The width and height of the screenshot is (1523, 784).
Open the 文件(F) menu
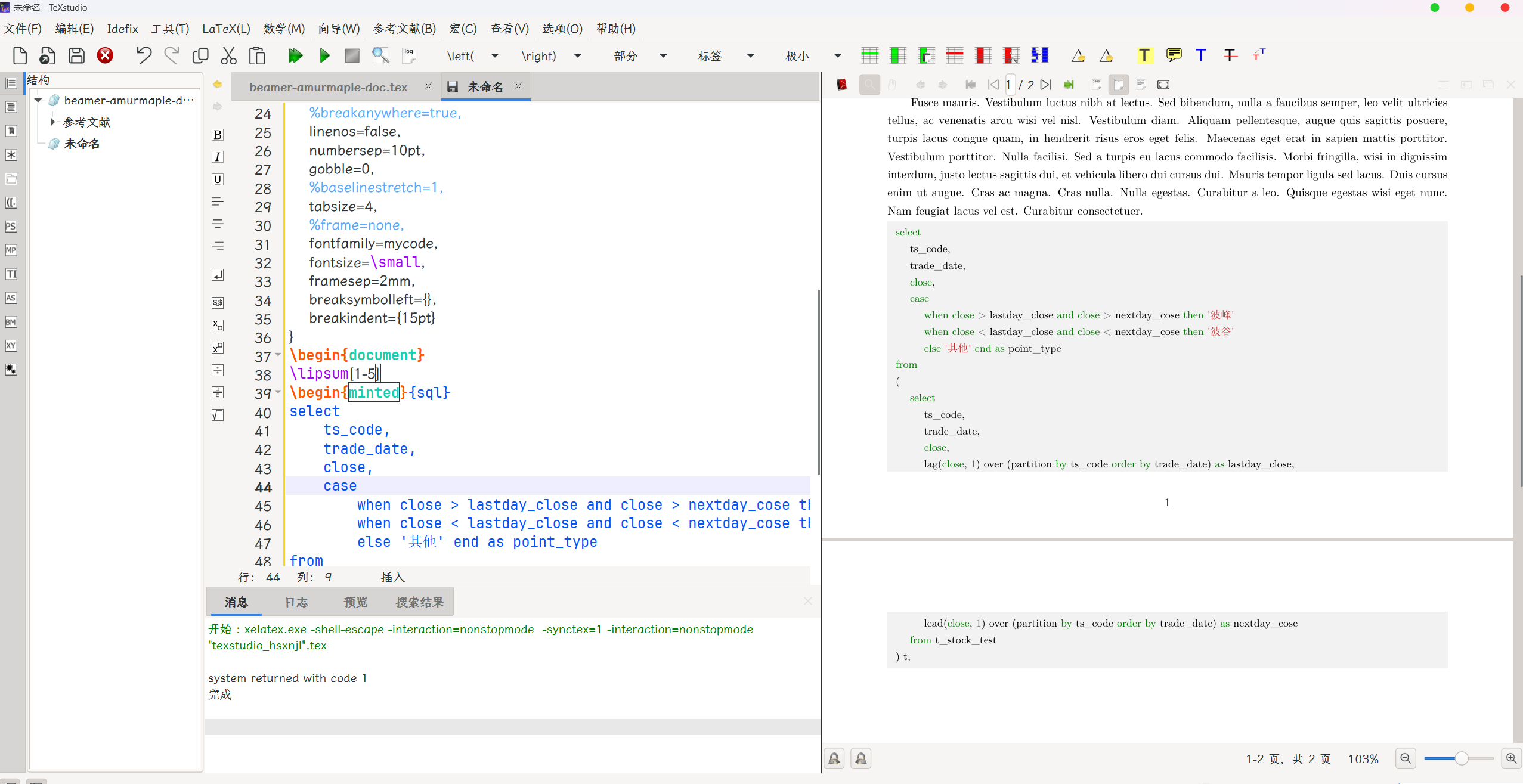tap(23, 29)
